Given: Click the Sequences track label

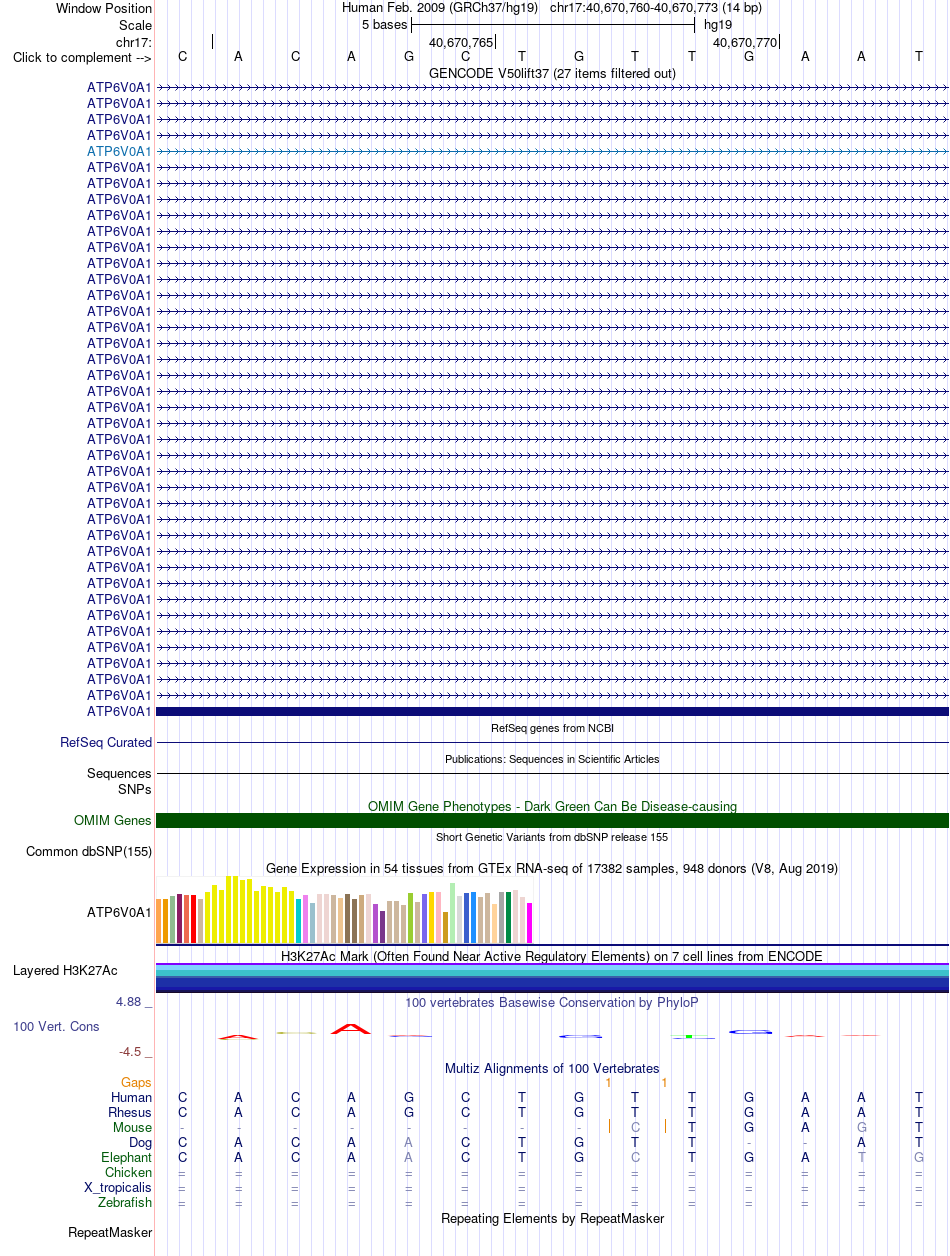Looking at the screenshot, I should pyautogui.click(x=119, y=774).
